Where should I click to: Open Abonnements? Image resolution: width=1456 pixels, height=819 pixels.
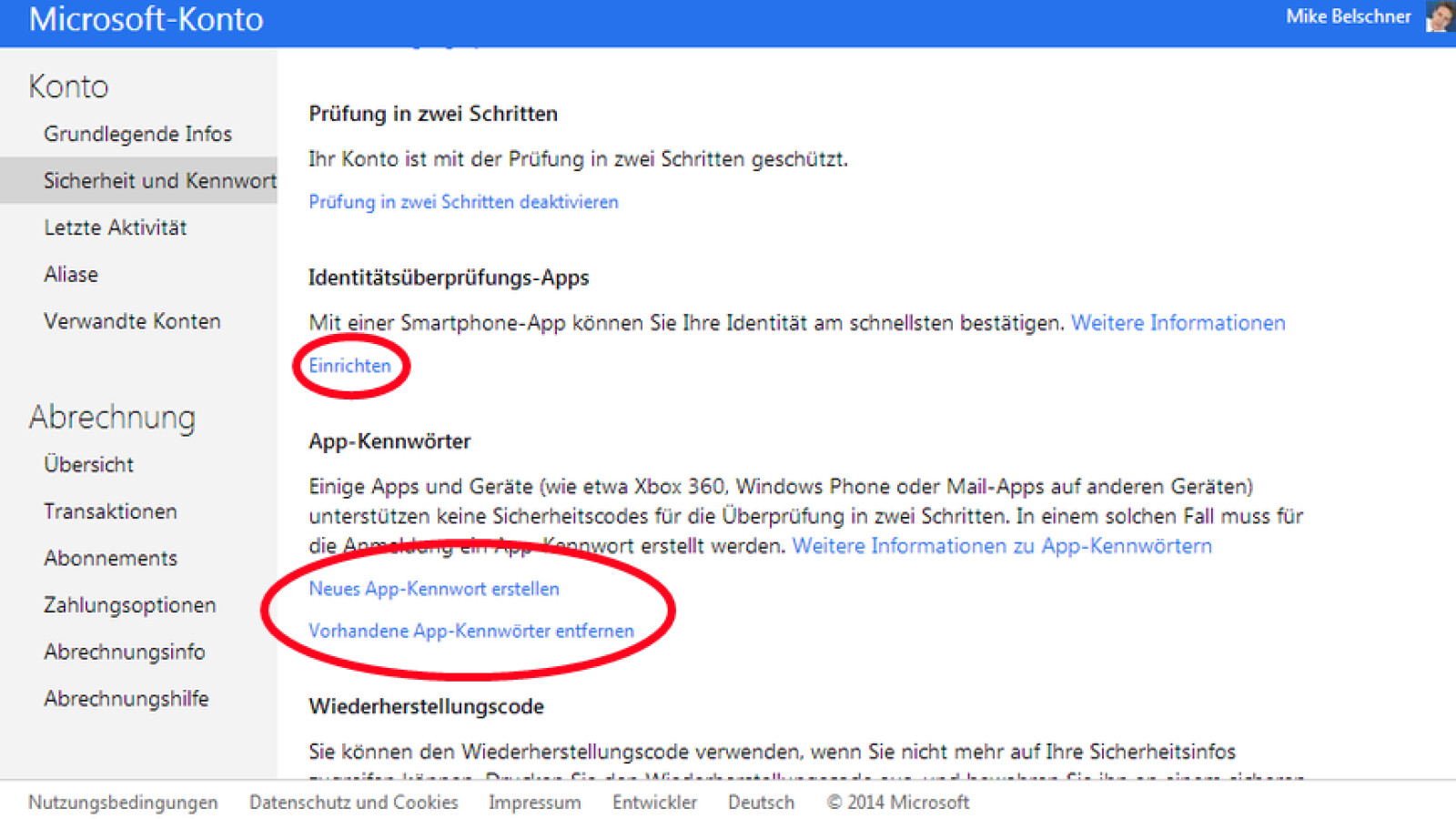pyautogui.click(x=110, y=558)
